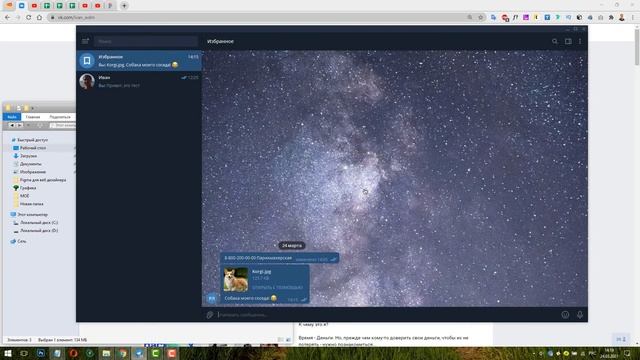This screenshot has width=640, height=360.
Task: Bookmark page with star icon
Action: 481,18
